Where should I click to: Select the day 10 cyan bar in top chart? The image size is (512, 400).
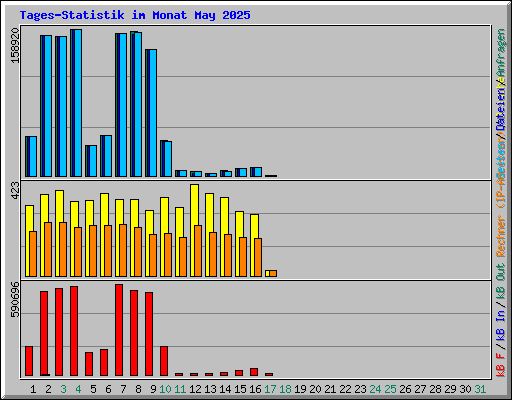pyautogui.click(x=168, y=159)
